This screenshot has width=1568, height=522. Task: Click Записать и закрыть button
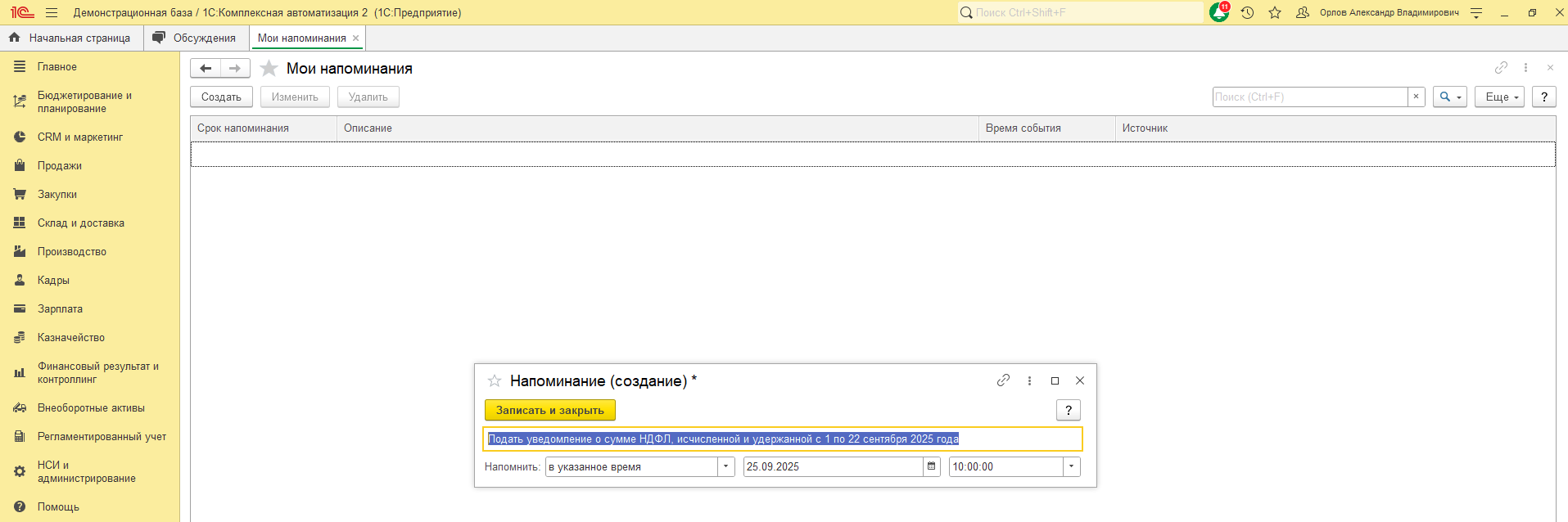[549, 410]
